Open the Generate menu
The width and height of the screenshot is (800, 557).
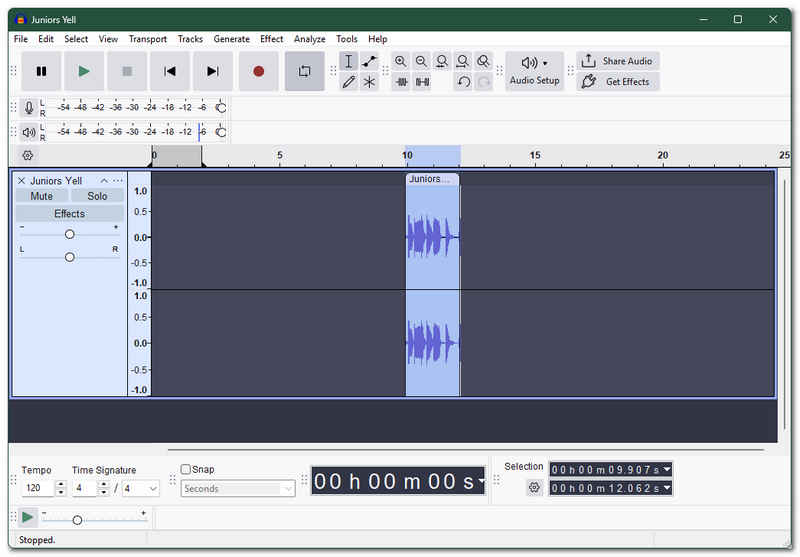pyautogui.click(x=232, y=39)
